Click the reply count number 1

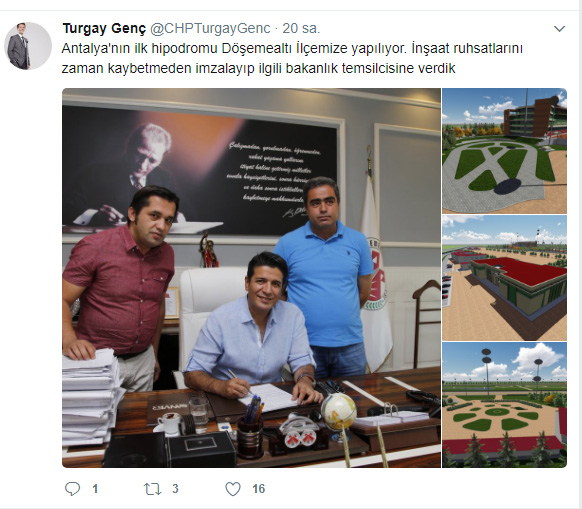(95, 489)
